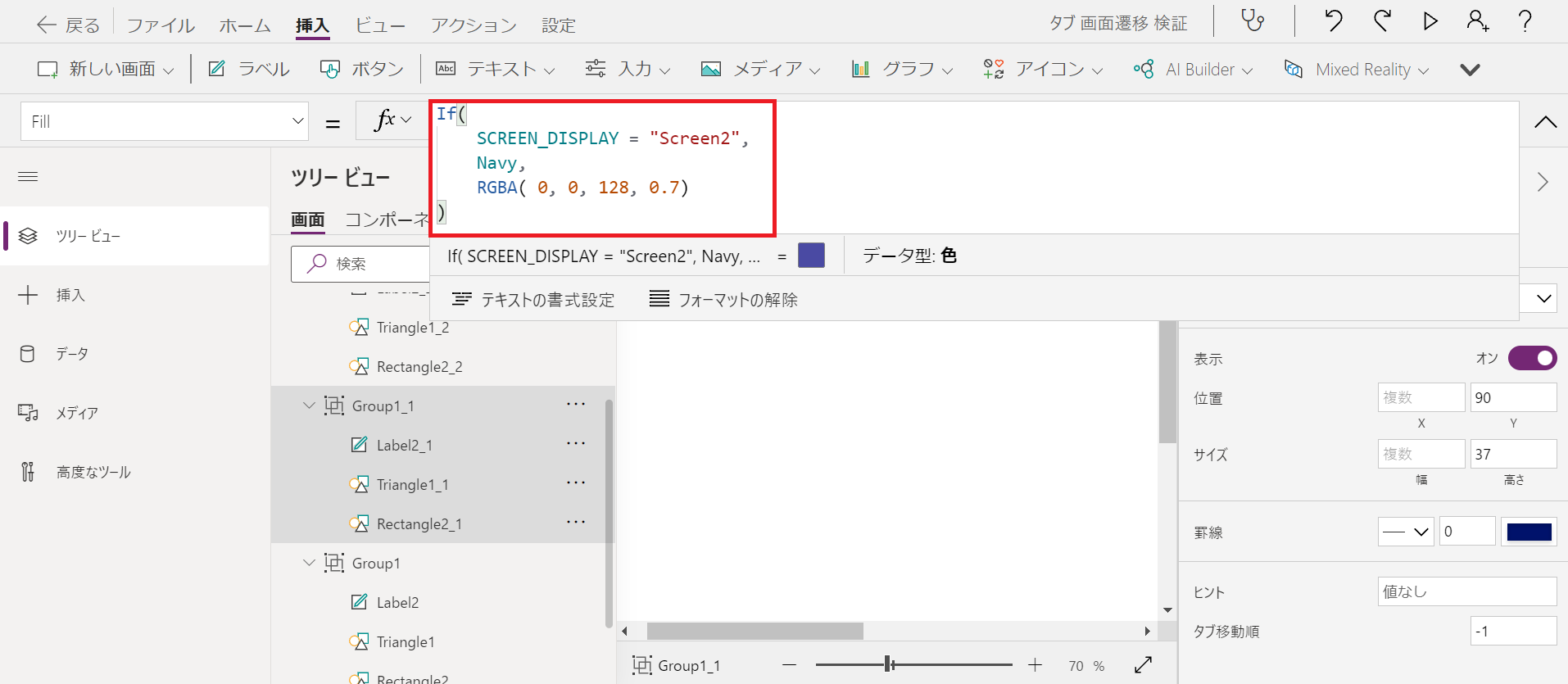
Task: Undo the last action
Action: [1334, 20]
